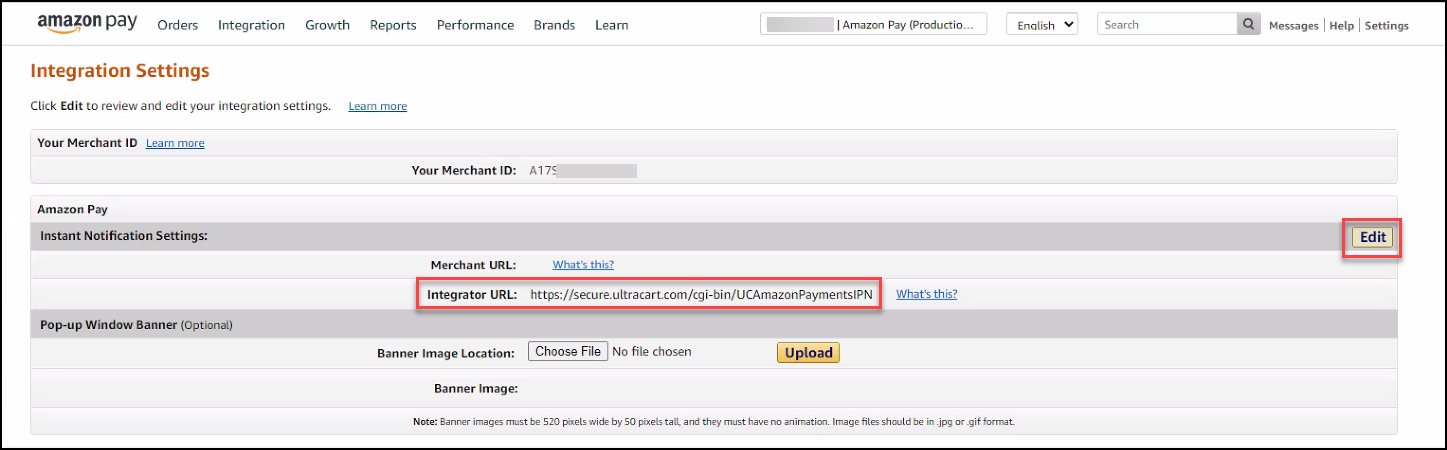Open the Messages link
This screenshot has height=450, width=1447.
[1293, 26]
